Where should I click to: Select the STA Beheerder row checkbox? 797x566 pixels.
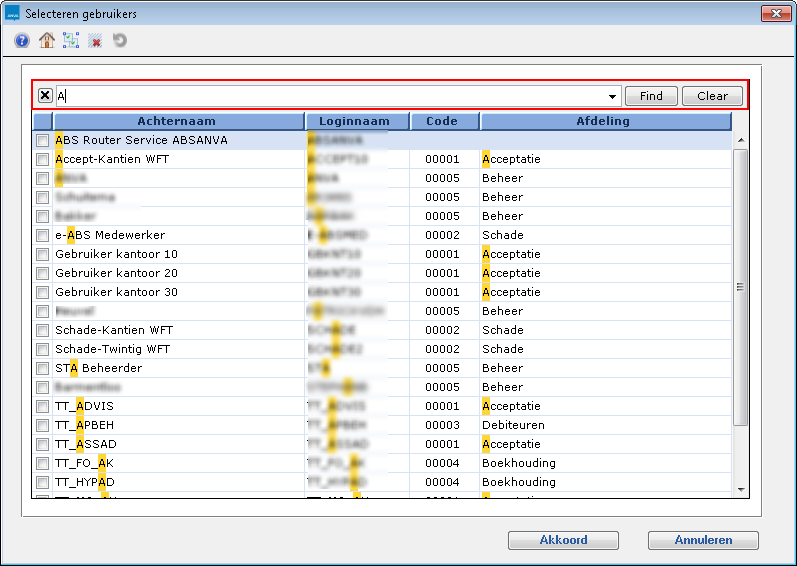42,369
